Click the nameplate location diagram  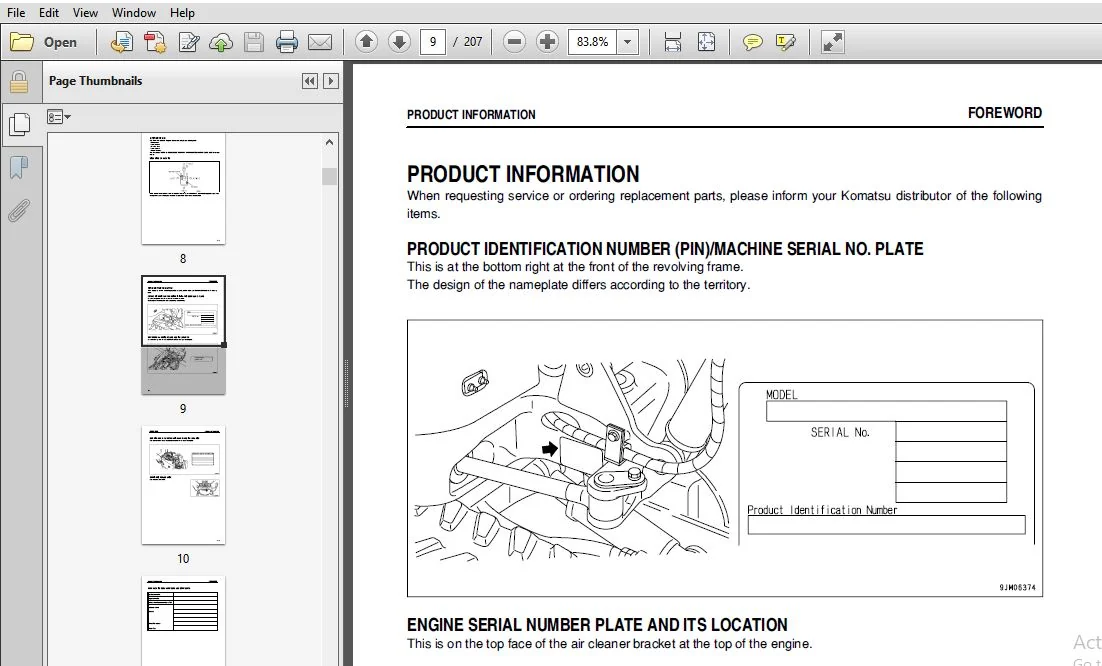[x=572, y=460]
